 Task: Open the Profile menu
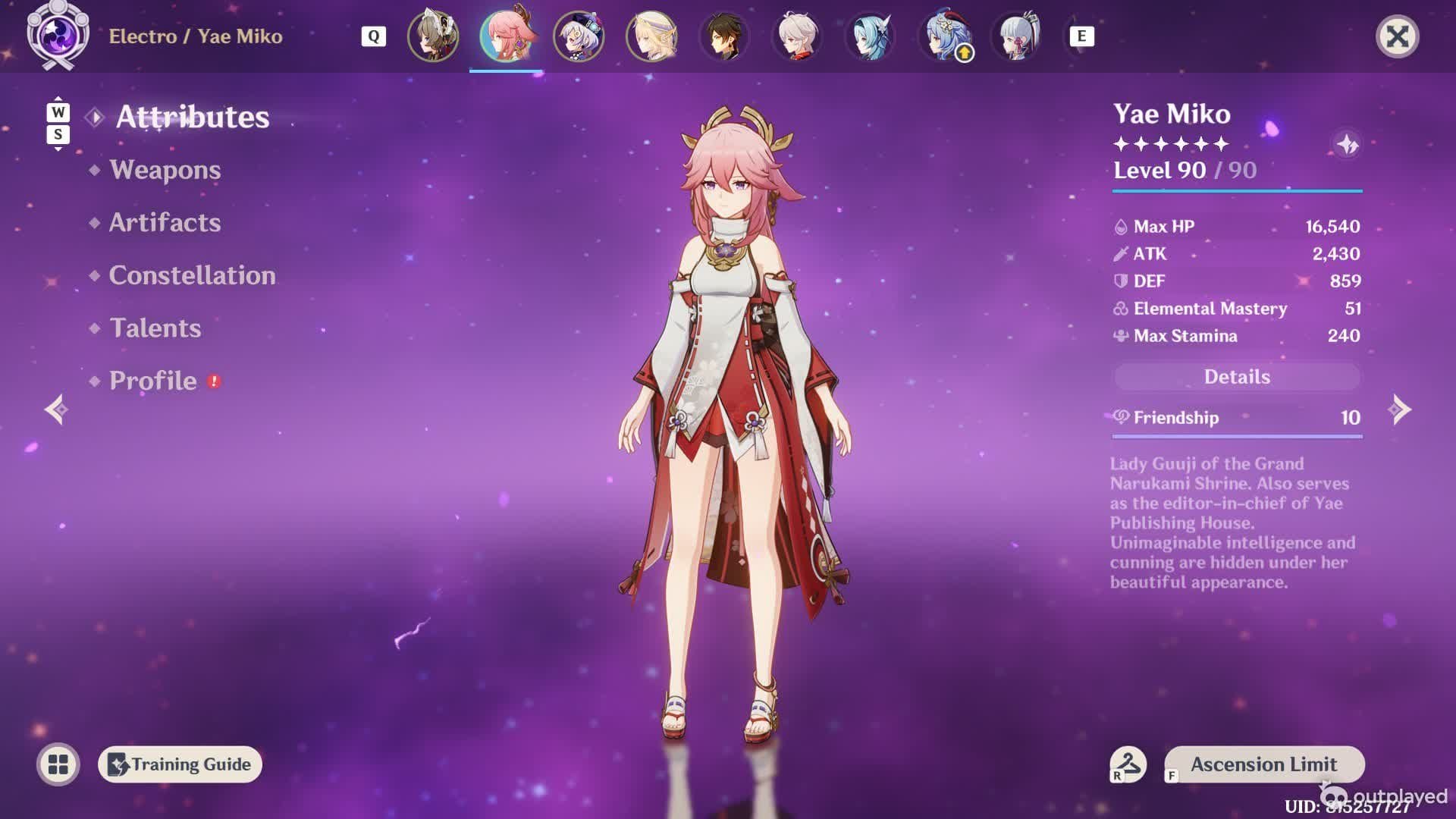coord(153,381)
